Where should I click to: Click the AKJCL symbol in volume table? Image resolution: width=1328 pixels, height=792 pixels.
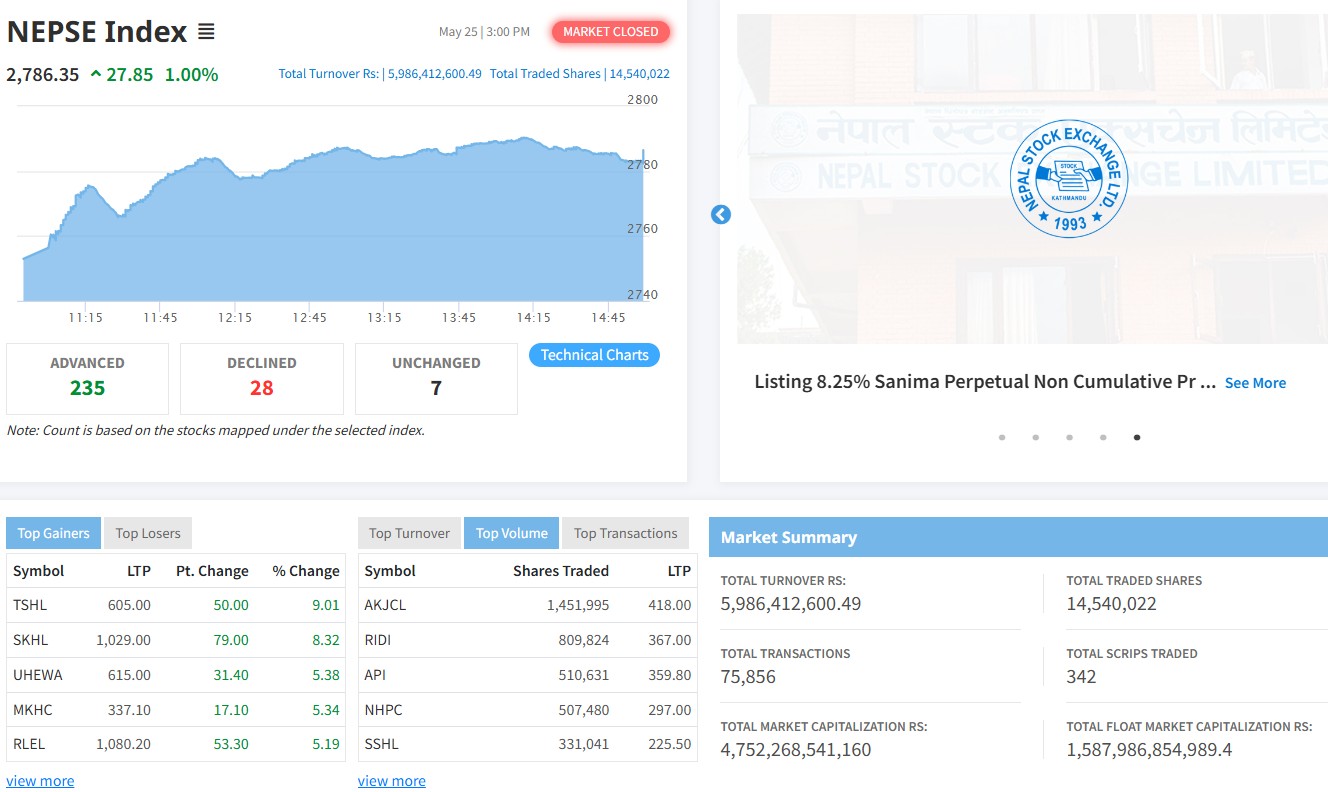(385, 605)
